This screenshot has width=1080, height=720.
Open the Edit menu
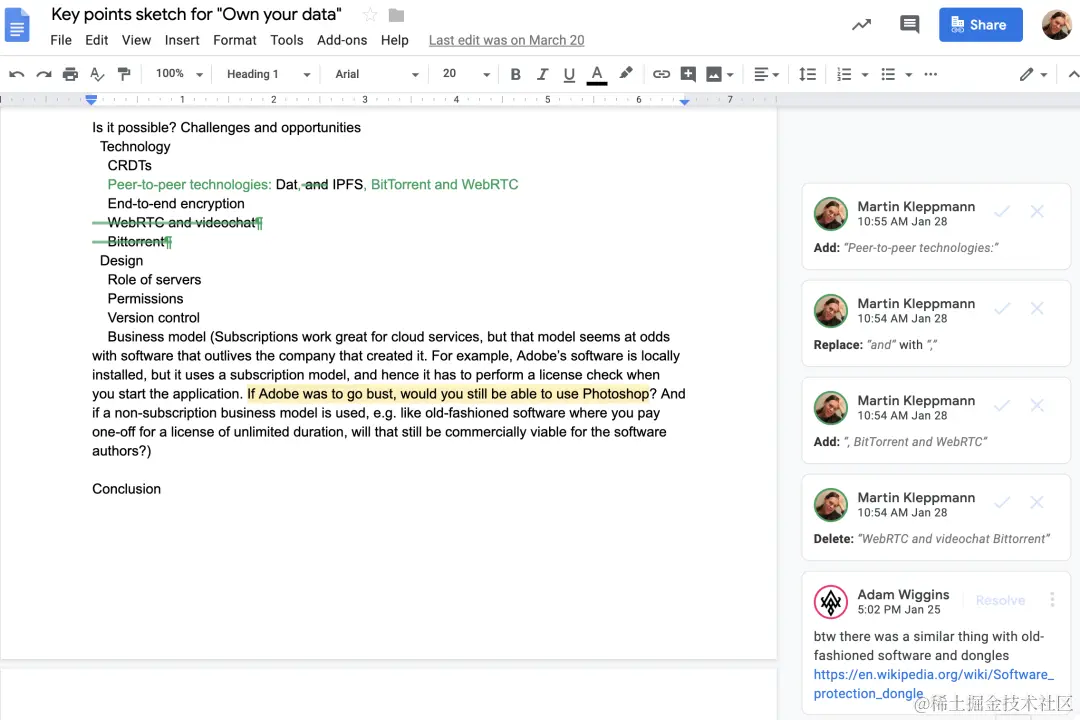click(96, 40)
